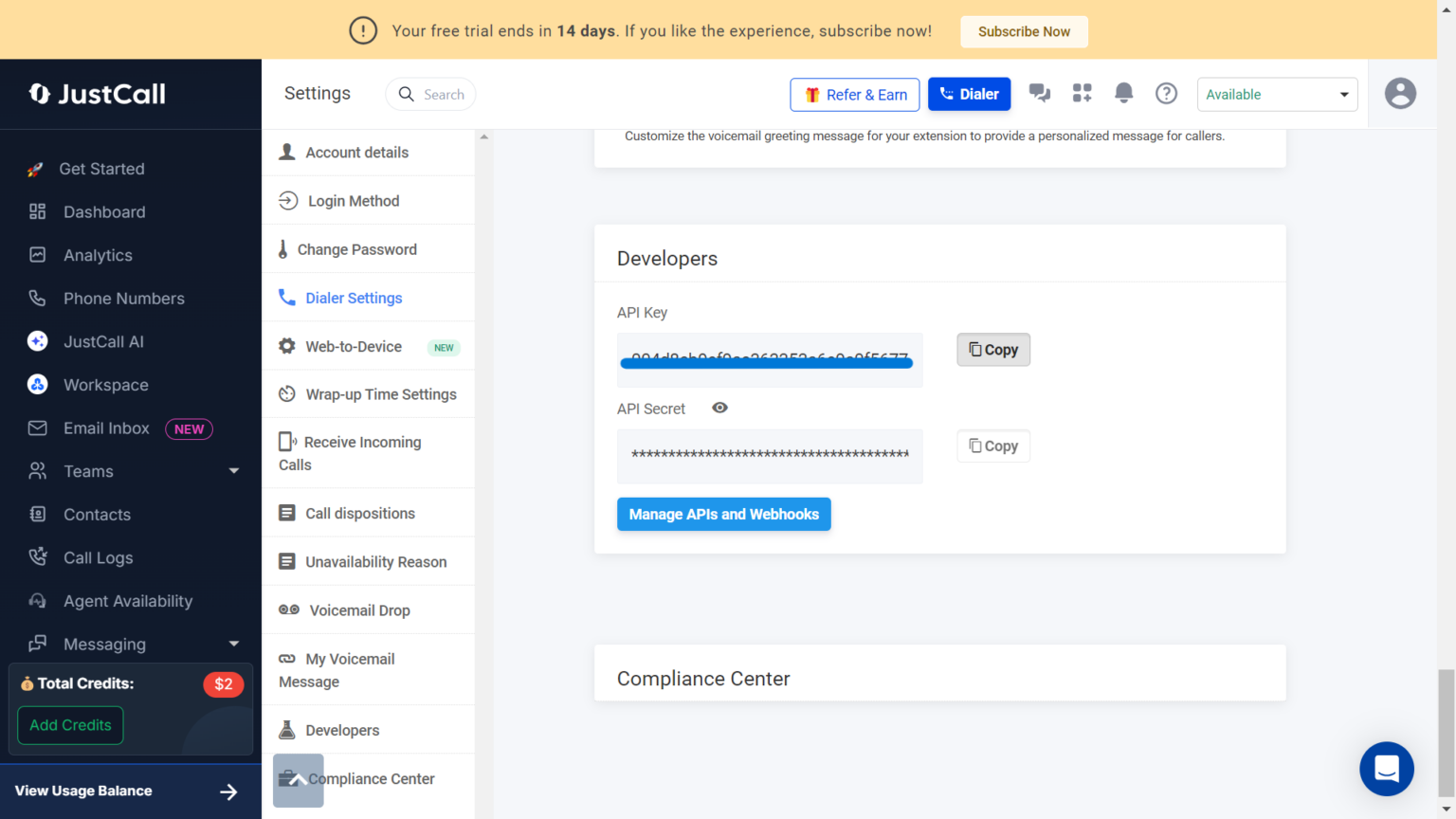The height and width of the screenshot is (819, 1456).
Task: Copy the API Key
Action: click(x=992, y=350)
